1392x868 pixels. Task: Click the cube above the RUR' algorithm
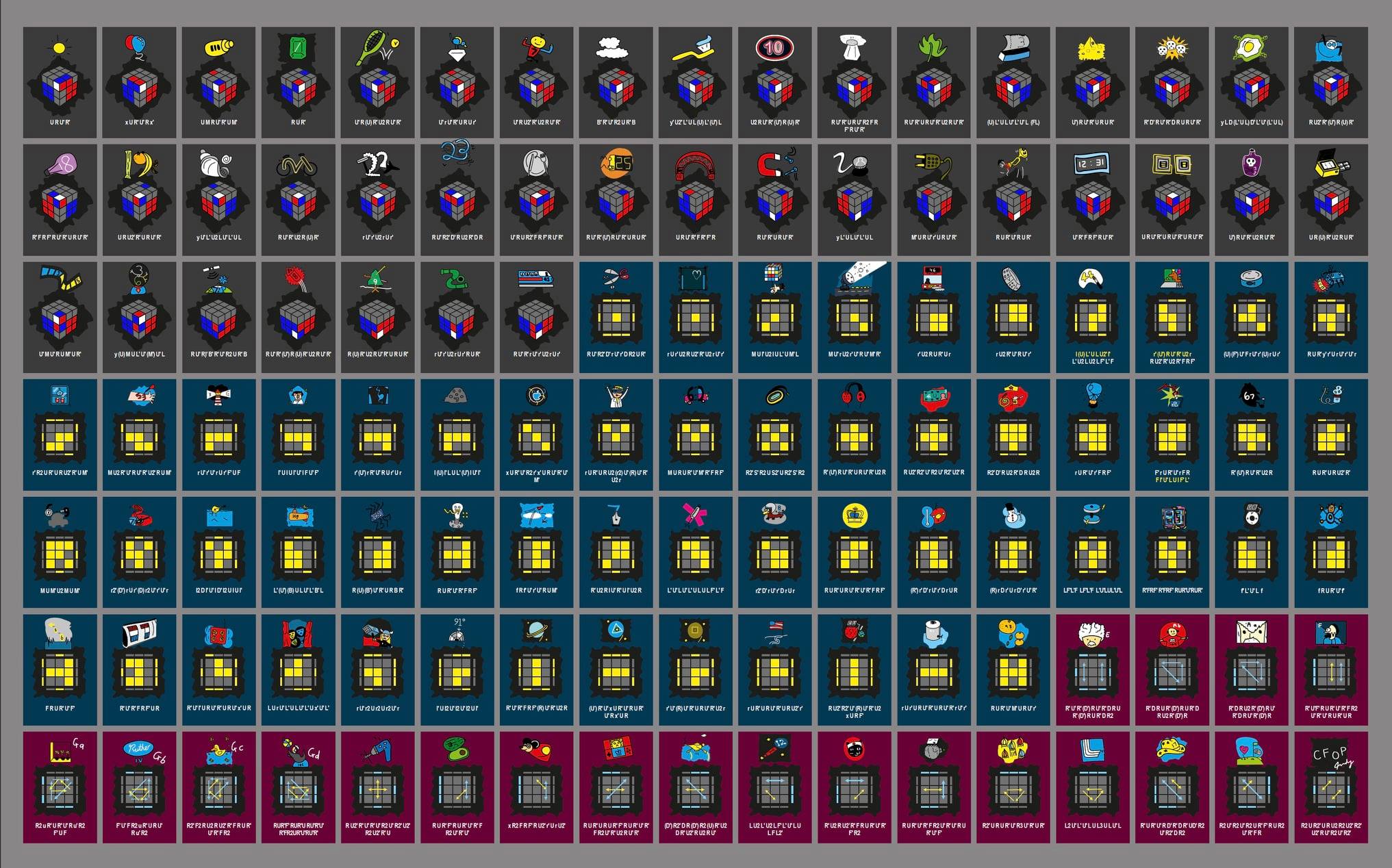tap(298, 89)
